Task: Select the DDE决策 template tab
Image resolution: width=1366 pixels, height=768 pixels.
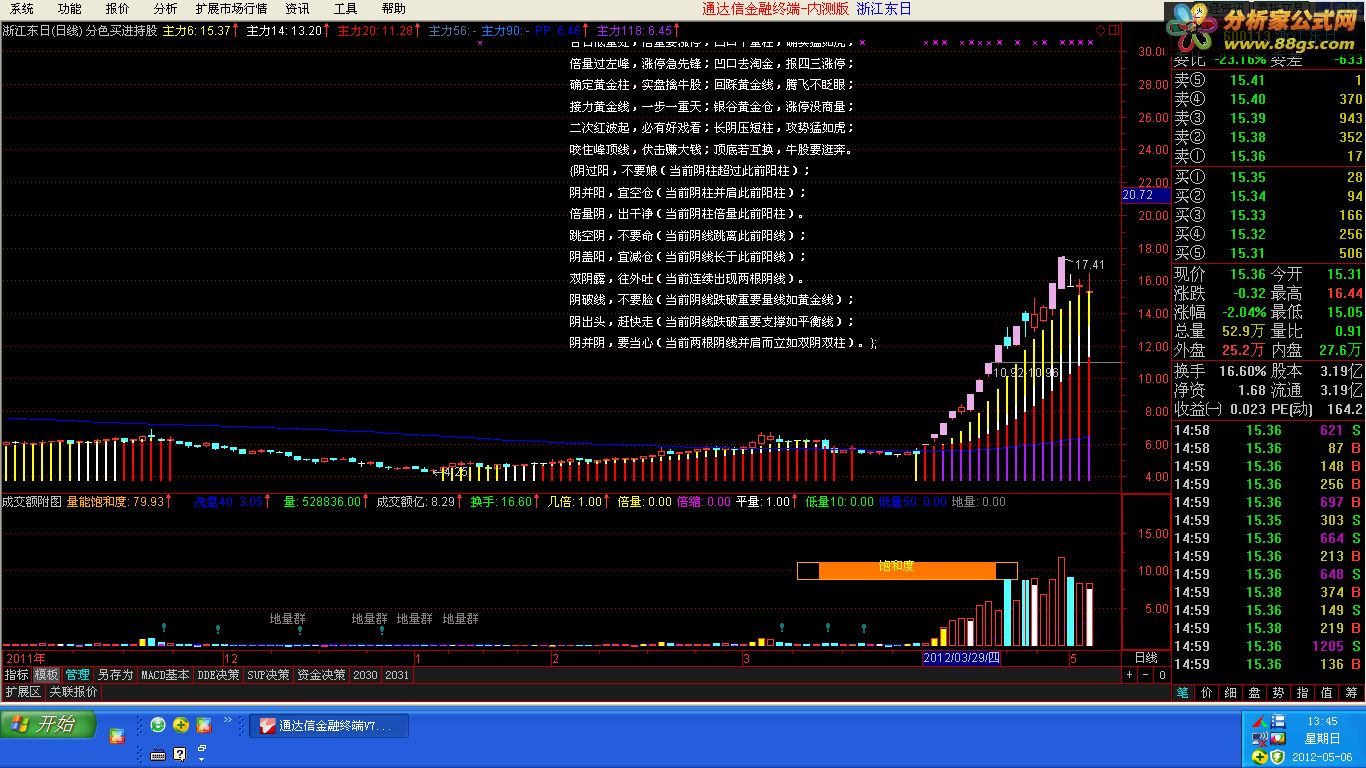Action: point(218,675)
